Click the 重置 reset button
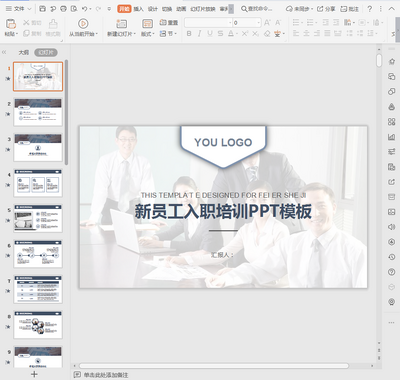The height and width of the screenshot is (380, 400). [169, 23]
